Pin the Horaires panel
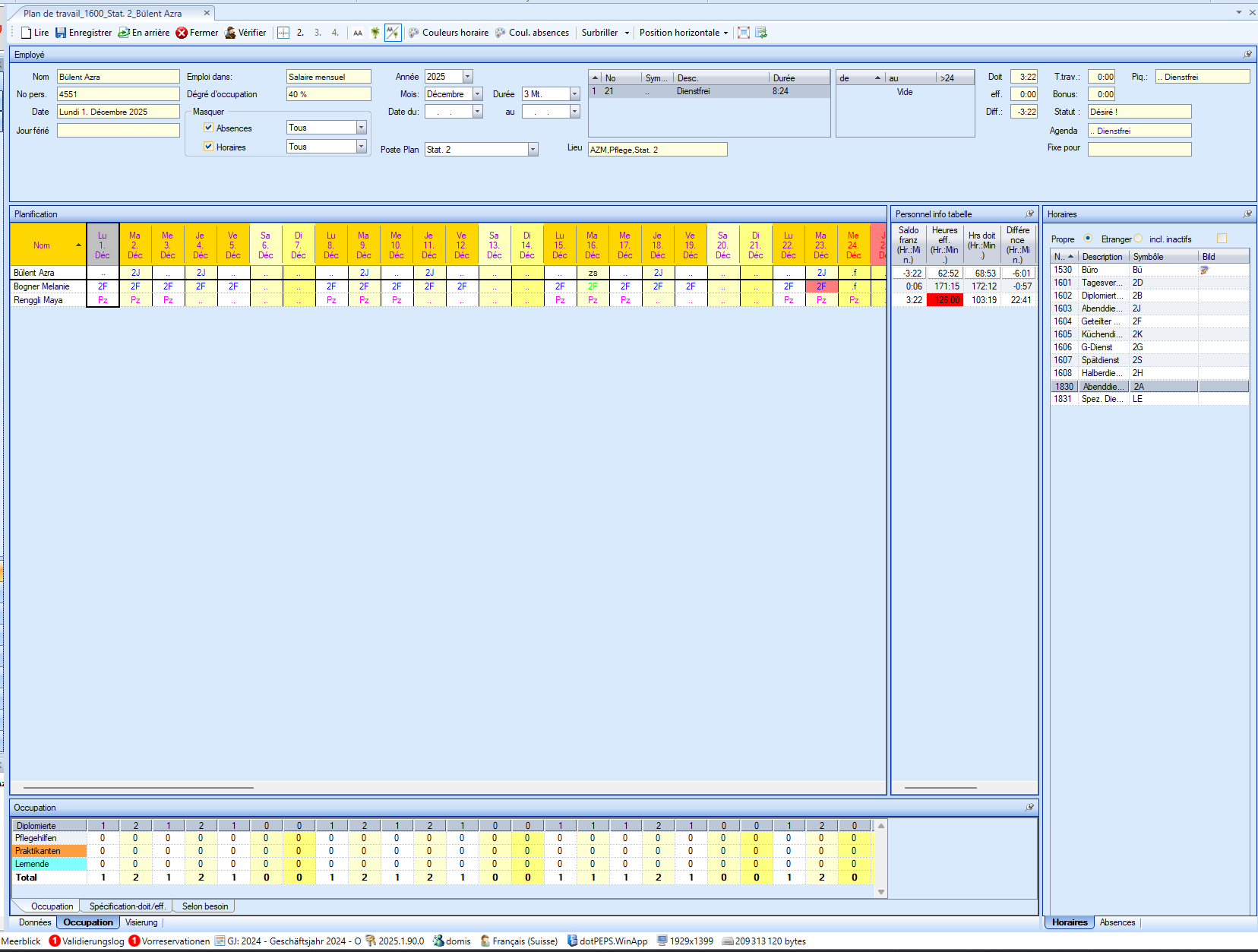This screenshot has height=952, width=1258. (x=1247, y=214)
